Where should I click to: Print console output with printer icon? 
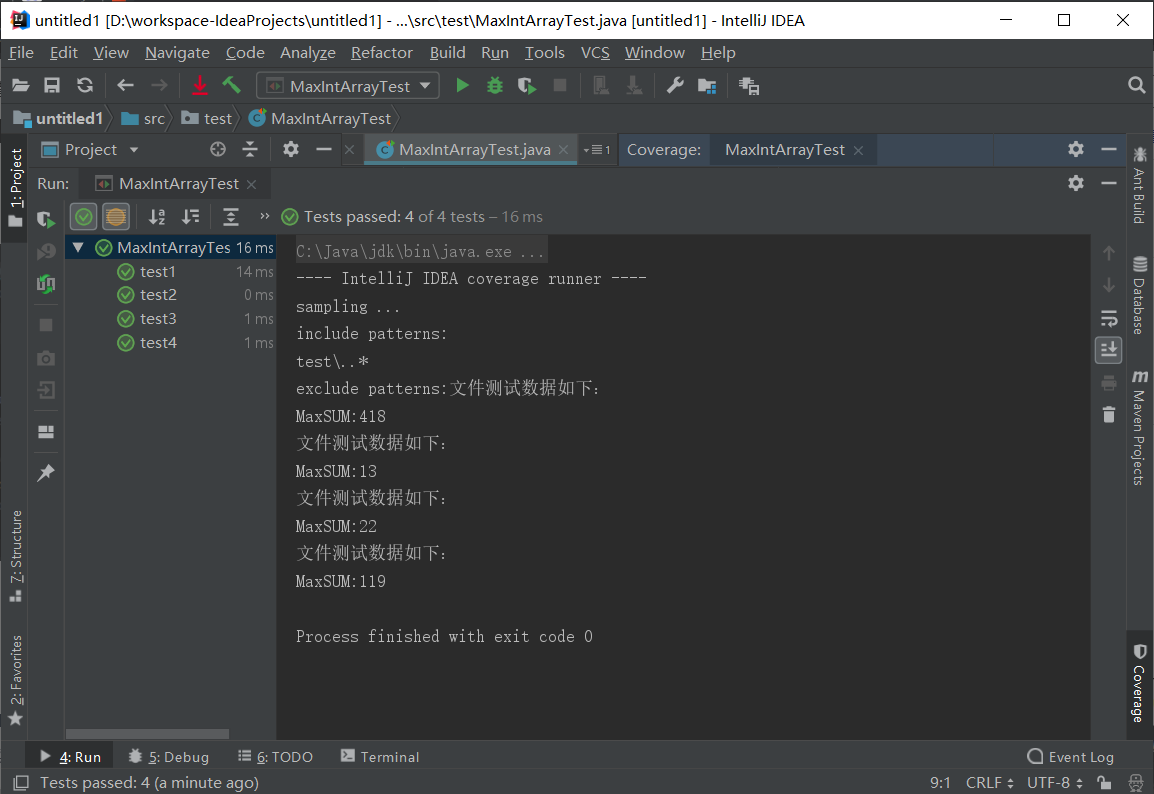pos(1109,383)
